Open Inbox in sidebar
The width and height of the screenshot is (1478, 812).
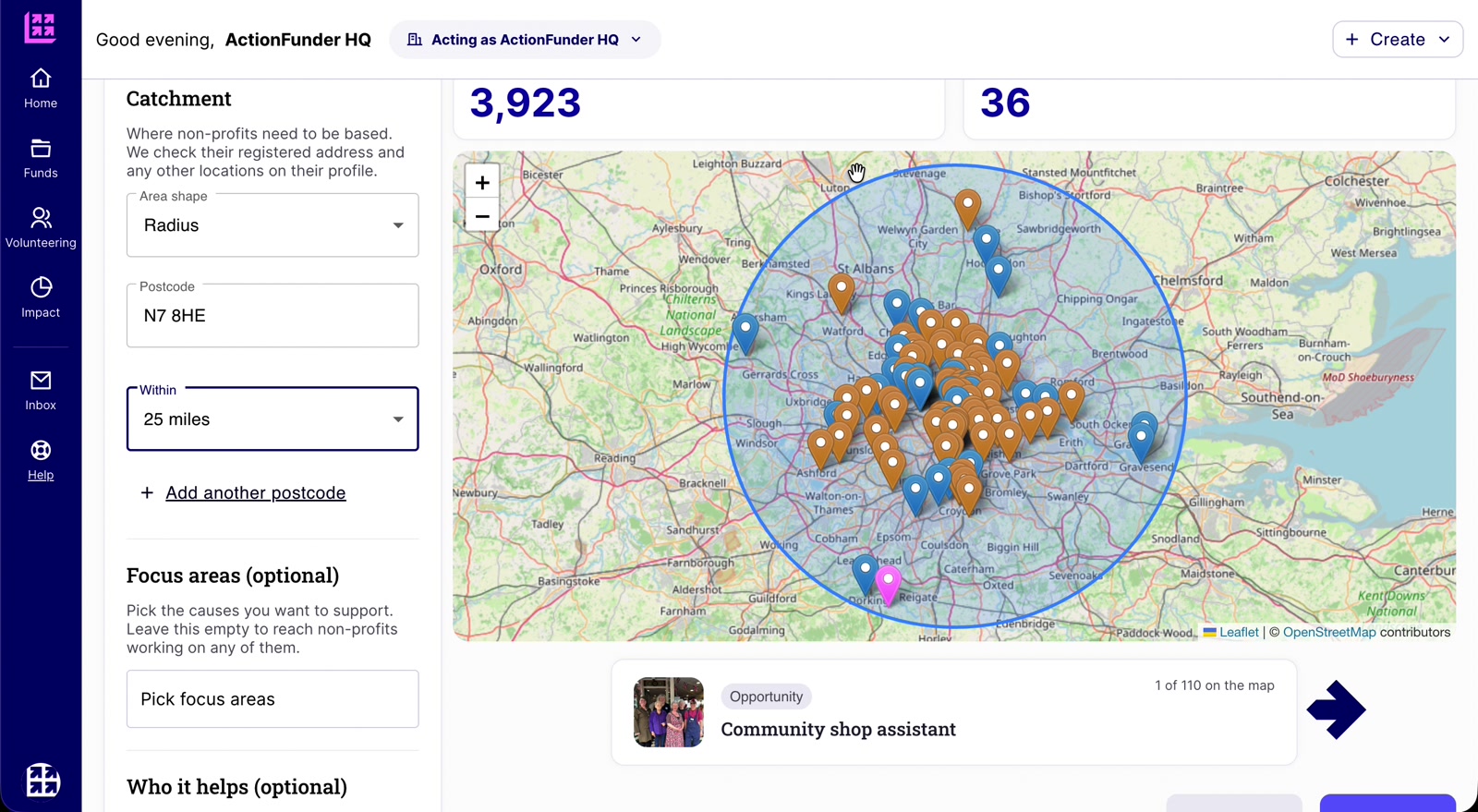tap(41, 391)
